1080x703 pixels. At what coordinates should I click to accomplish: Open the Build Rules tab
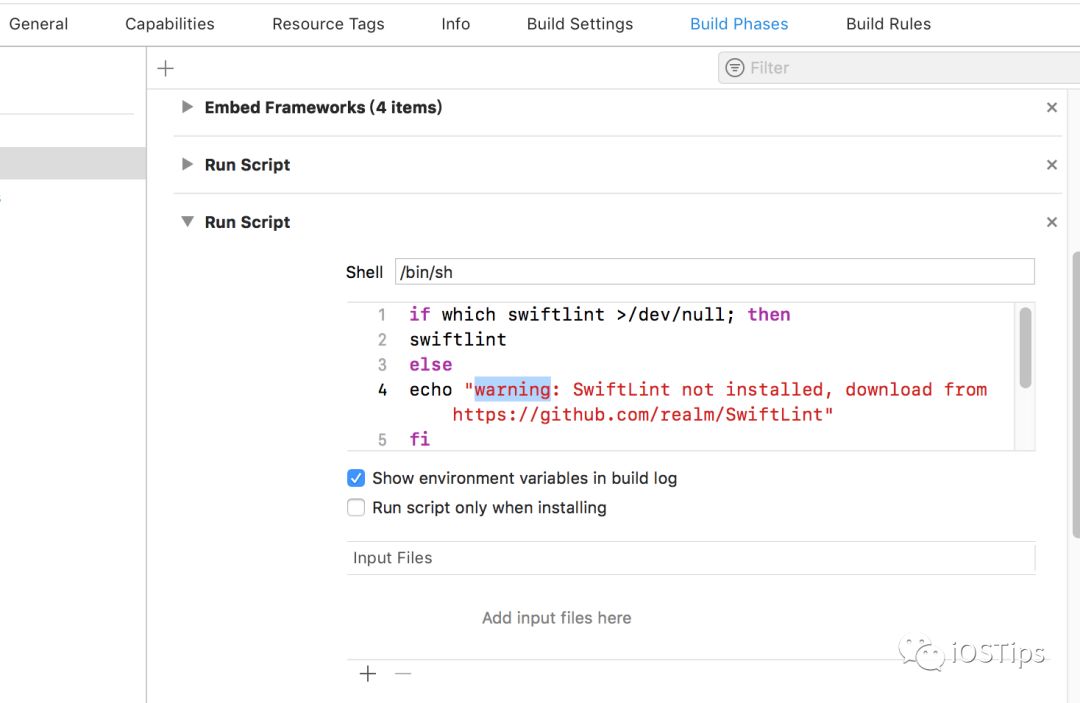pos(888,24)
